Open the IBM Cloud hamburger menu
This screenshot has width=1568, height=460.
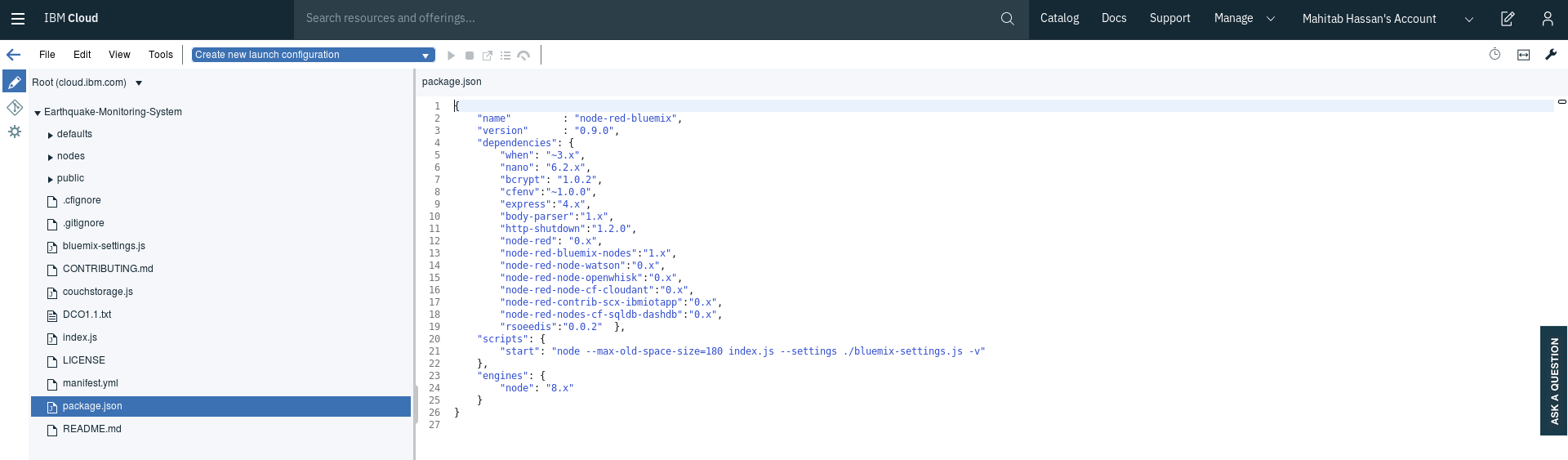click(18, 18)
